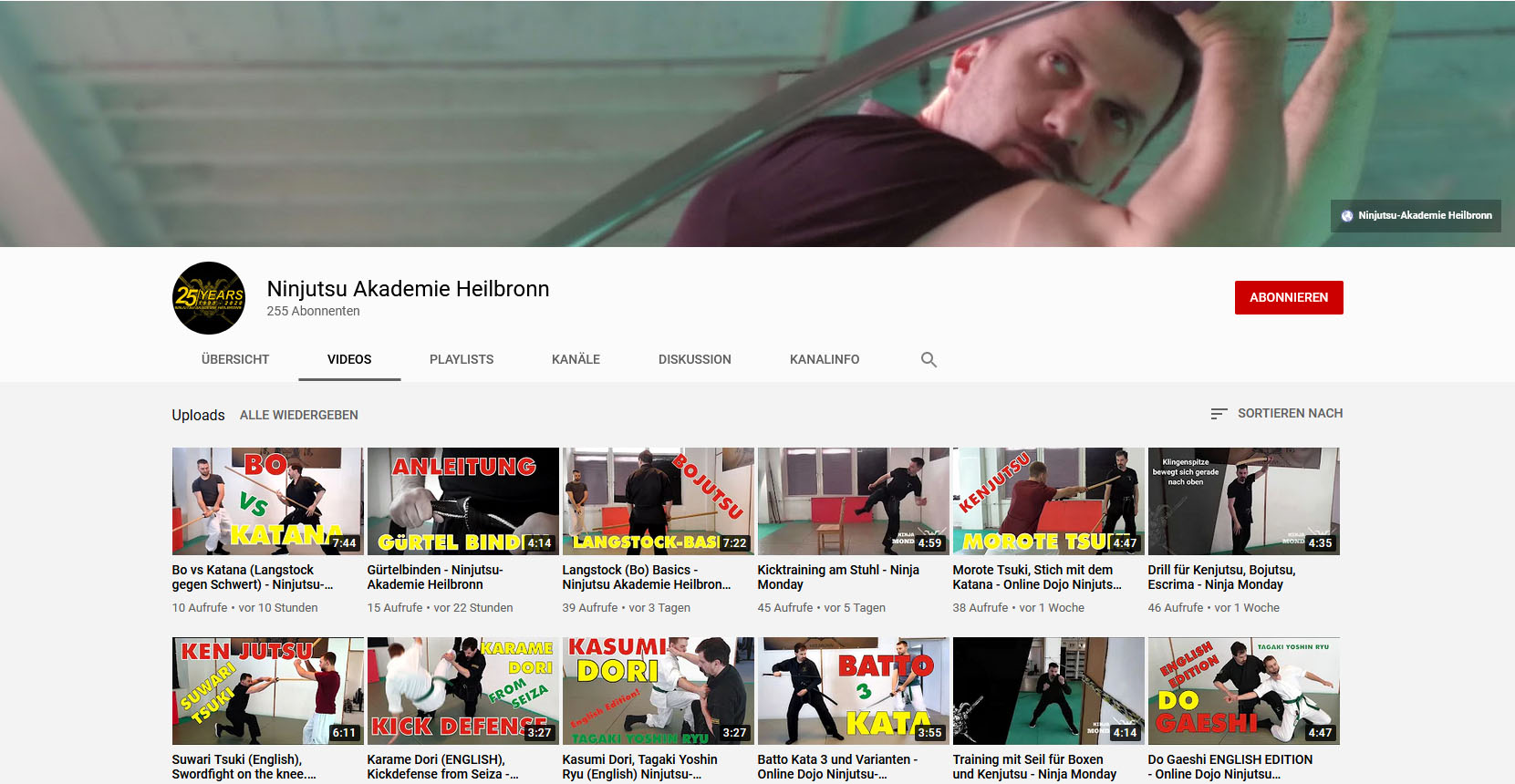Click '15 Aufrufe • vor 22 Stunden' text
Screen dimensions: 1515x784
441,608
